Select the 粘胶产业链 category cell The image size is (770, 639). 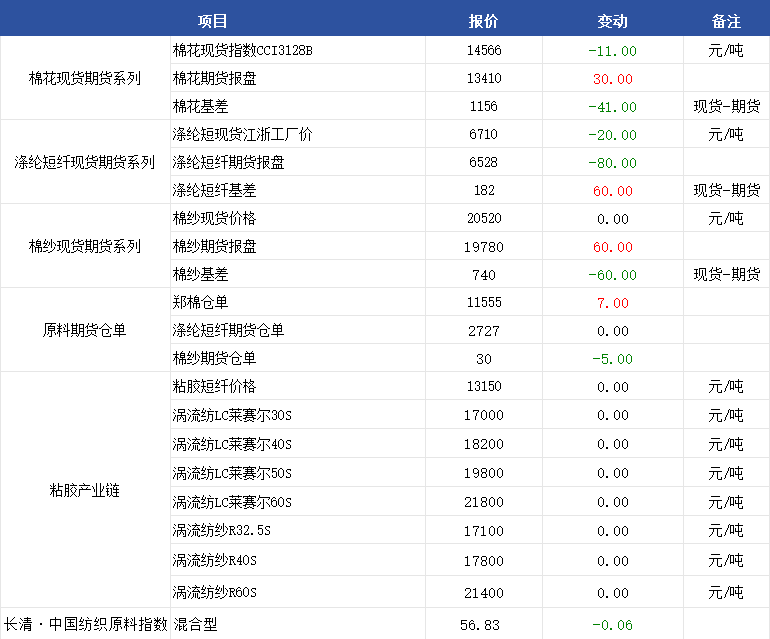[85, 490]
